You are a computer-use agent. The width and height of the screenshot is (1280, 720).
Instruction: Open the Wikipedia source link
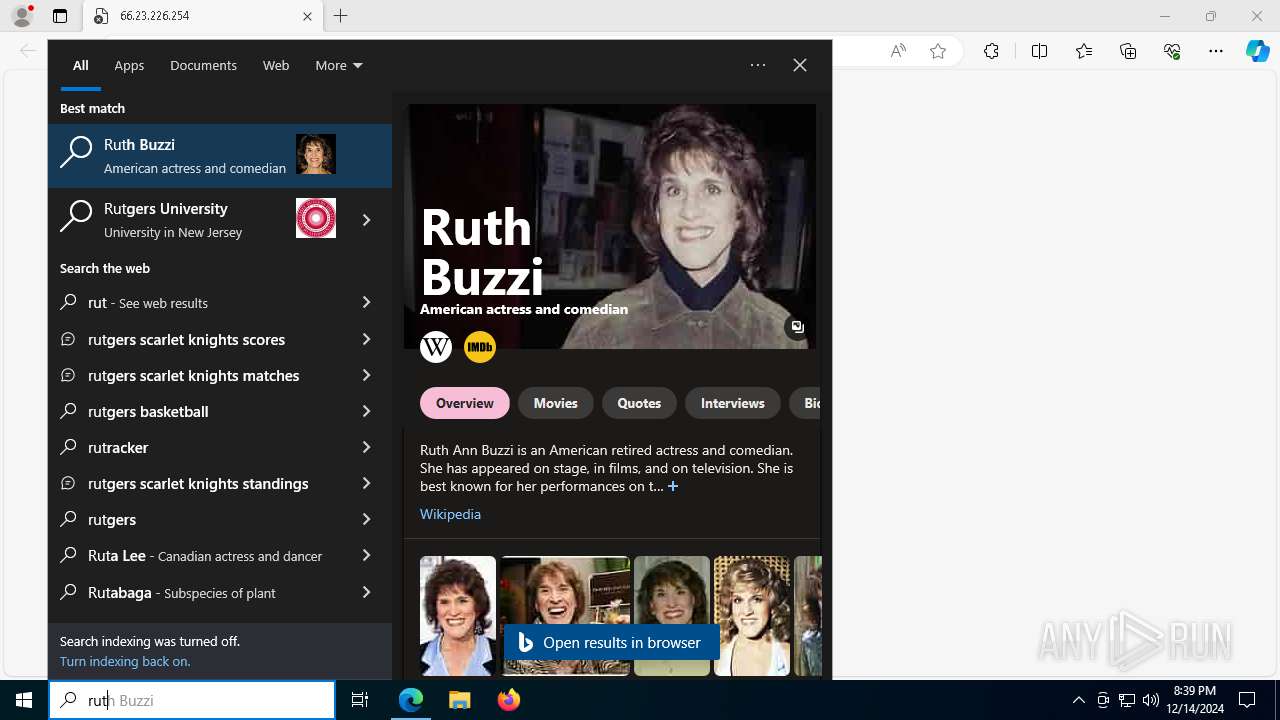(x=450, y=514)
